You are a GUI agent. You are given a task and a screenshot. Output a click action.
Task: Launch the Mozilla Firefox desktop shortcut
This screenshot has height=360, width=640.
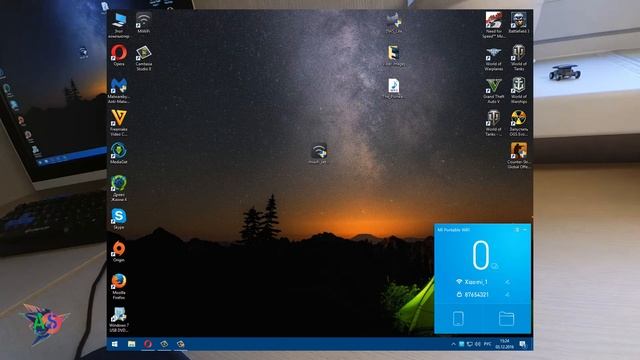coord(119,286)
